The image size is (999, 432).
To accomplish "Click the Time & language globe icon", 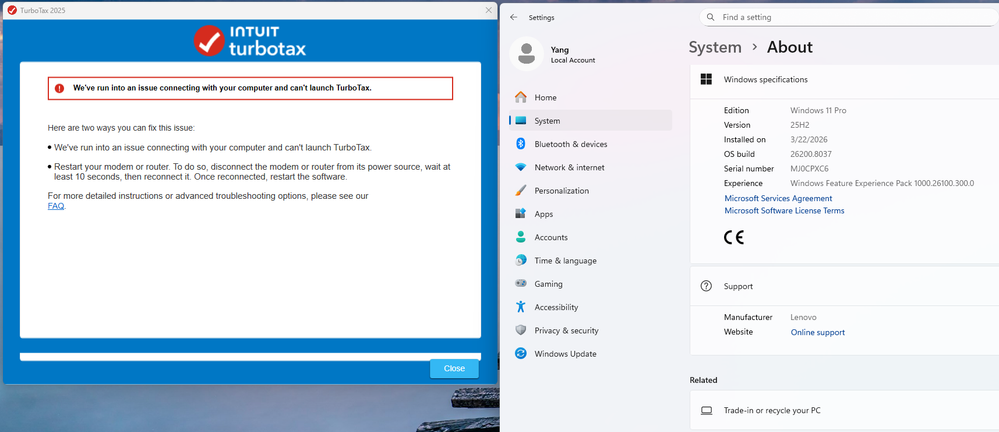I will point(521,261).
